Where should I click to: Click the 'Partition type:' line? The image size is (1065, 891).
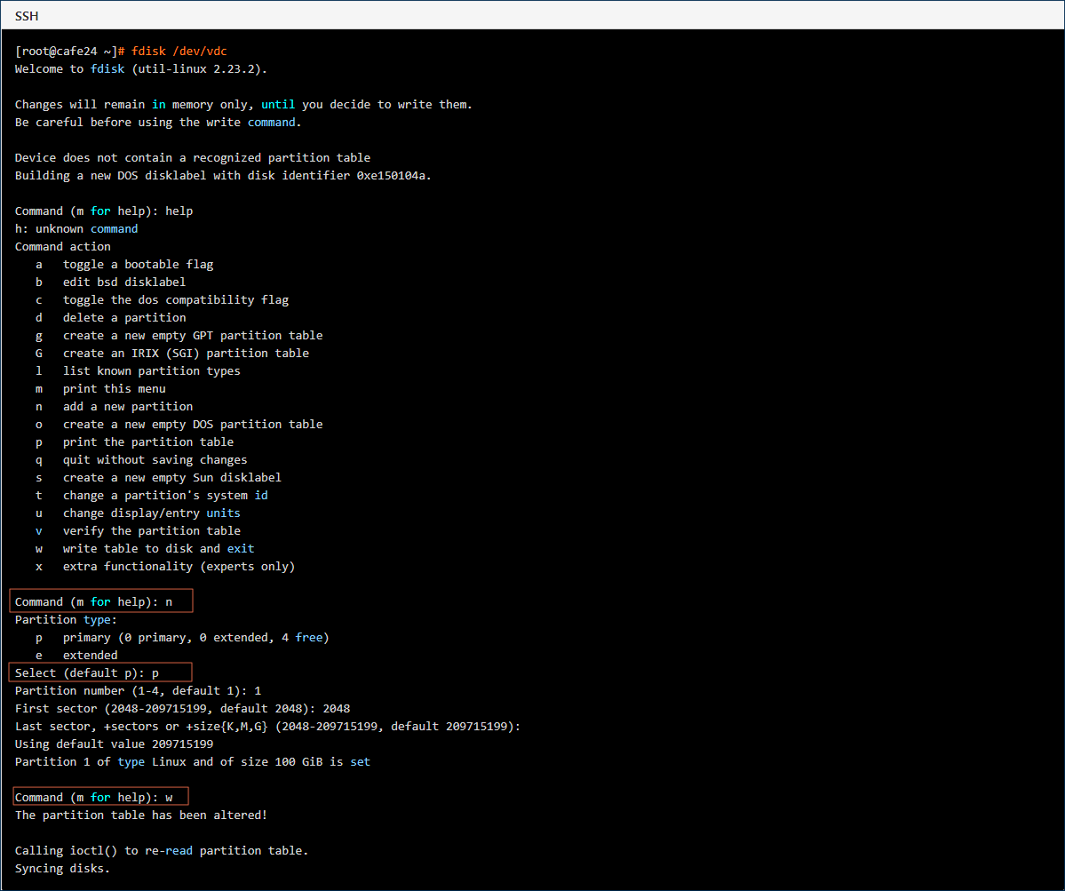pos(66,619)
